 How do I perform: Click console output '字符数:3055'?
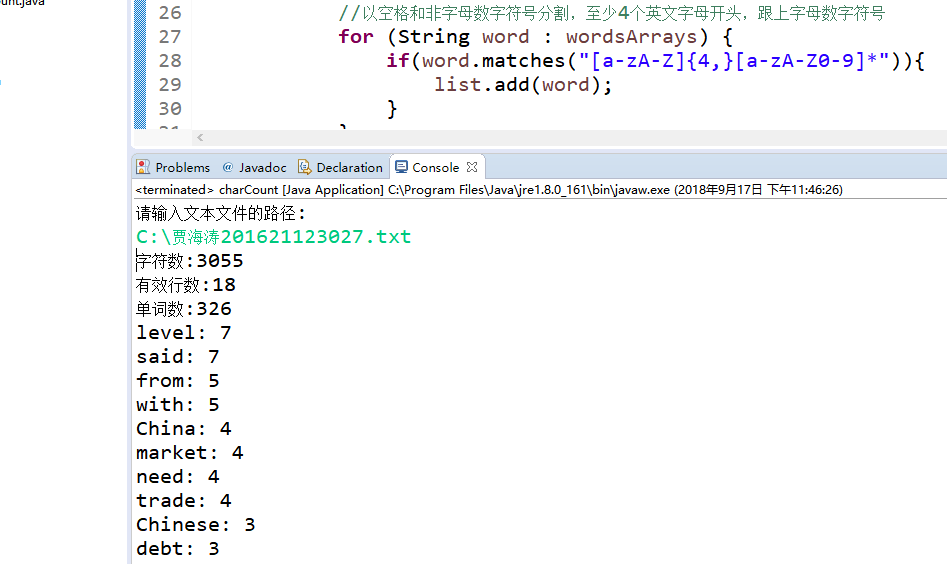click(x=189, y=261)
